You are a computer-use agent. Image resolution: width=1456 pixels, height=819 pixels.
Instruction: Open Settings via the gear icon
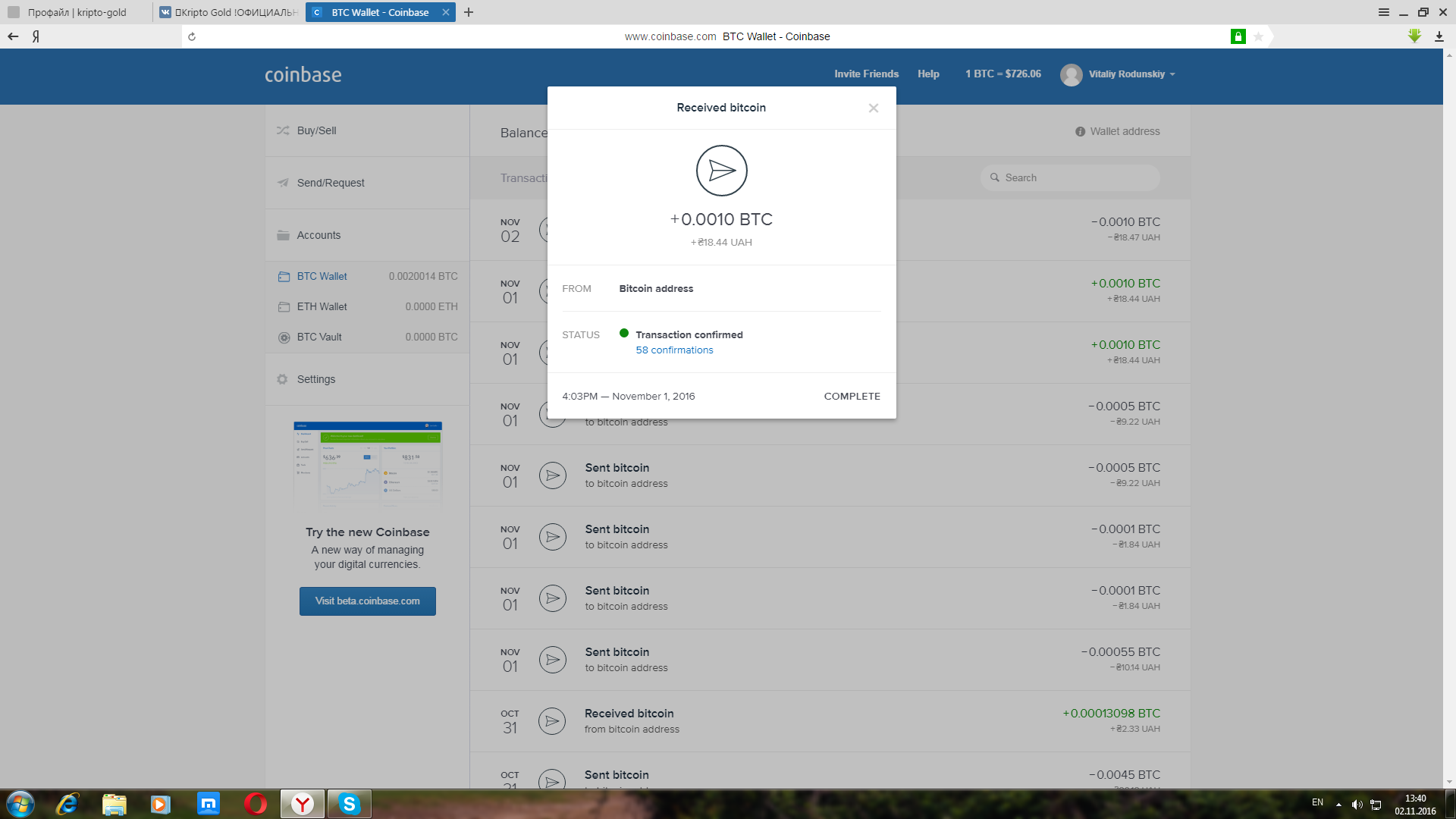point(283,379)
